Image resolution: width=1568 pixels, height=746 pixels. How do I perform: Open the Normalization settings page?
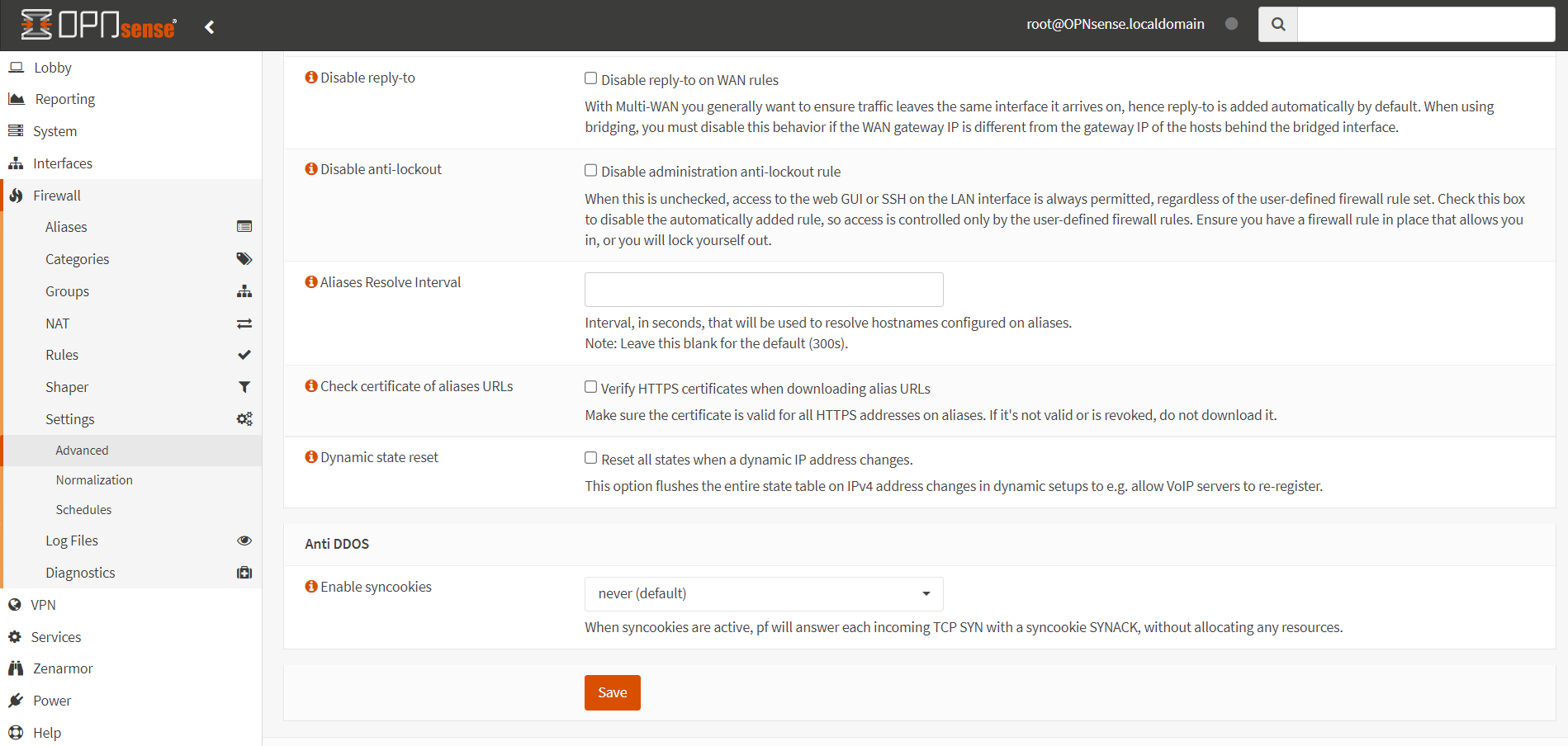point(94,480)
